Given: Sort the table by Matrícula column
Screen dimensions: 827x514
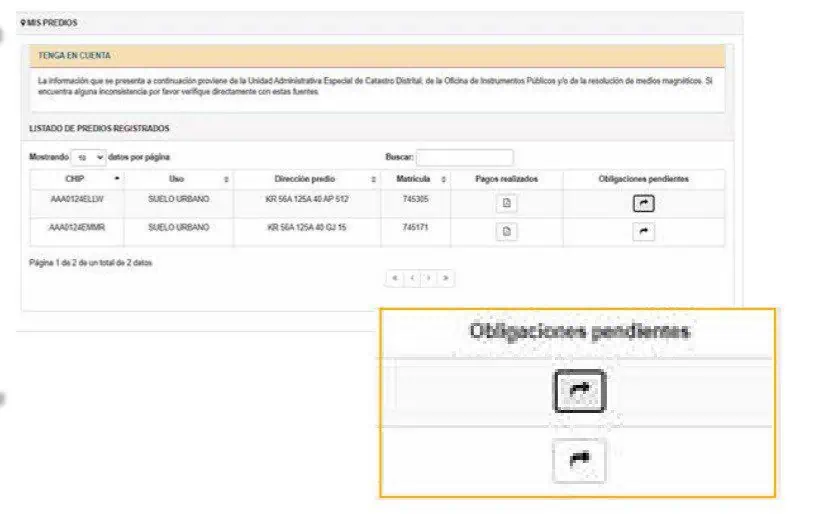Looking at the screenshot, I should pyautogui.click(x=416, y=179).
